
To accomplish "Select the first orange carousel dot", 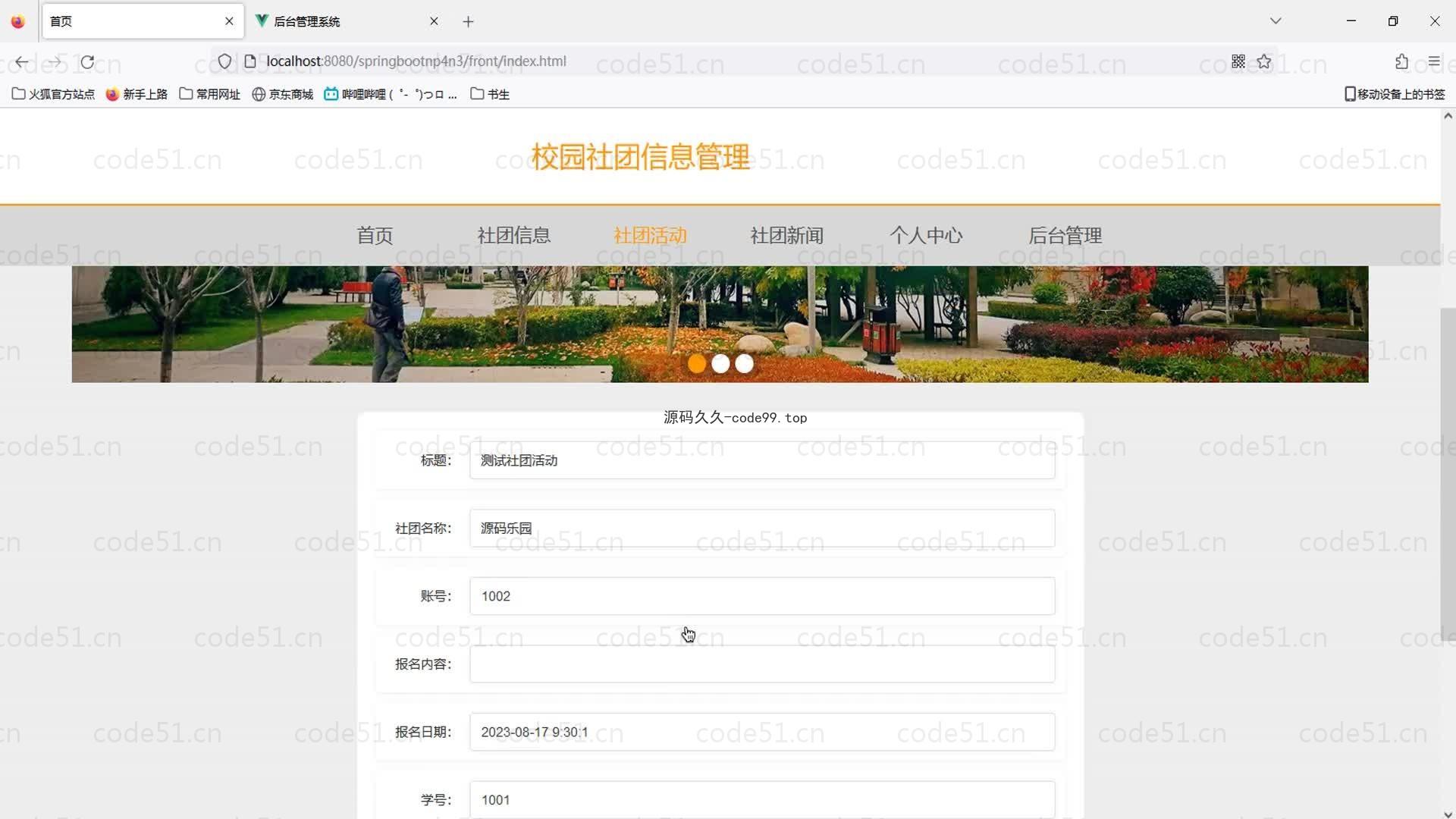I will coord(697,364).
